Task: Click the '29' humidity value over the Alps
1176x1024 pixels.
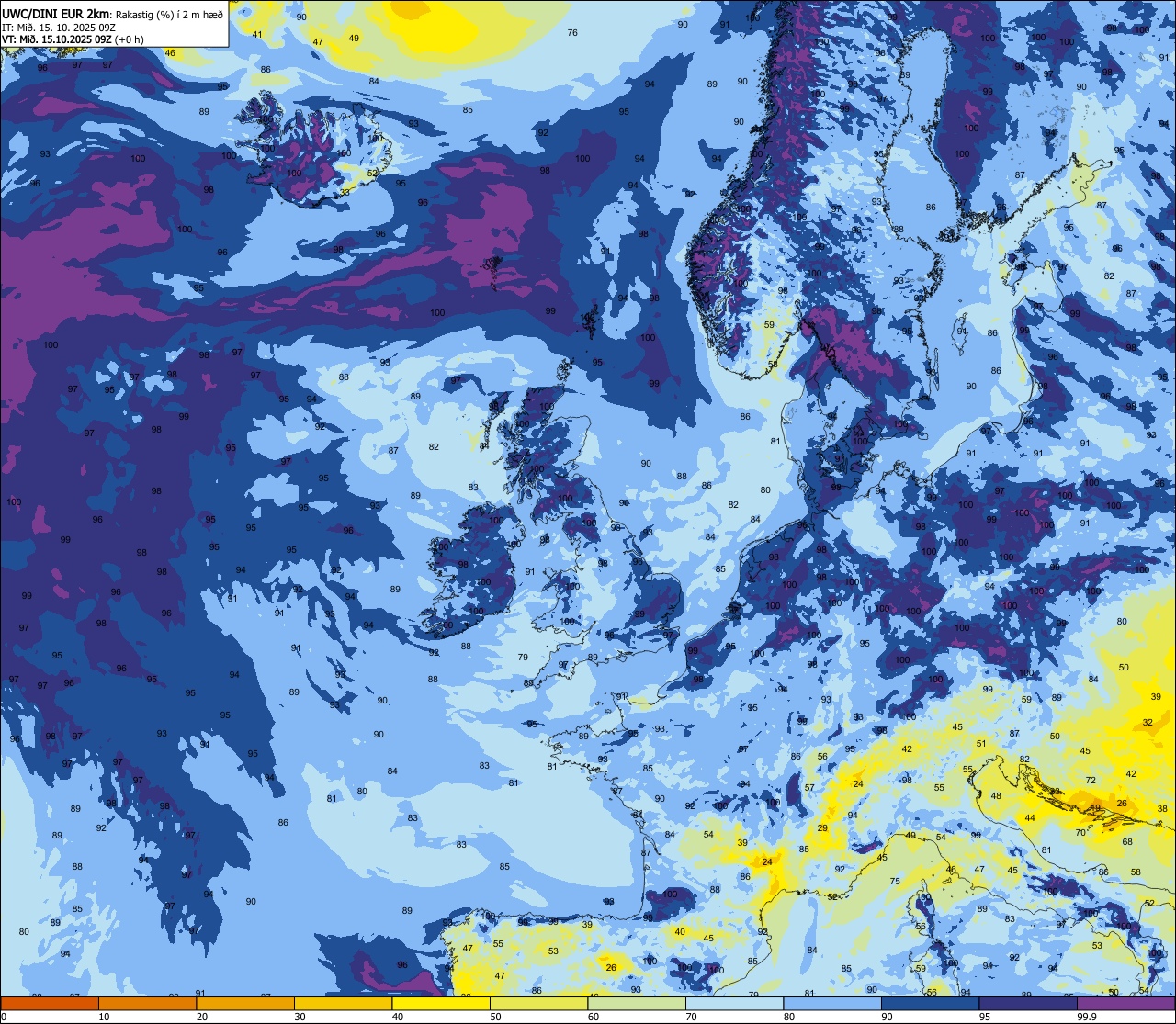Action: pyautogui.click(x=822, y=827)
